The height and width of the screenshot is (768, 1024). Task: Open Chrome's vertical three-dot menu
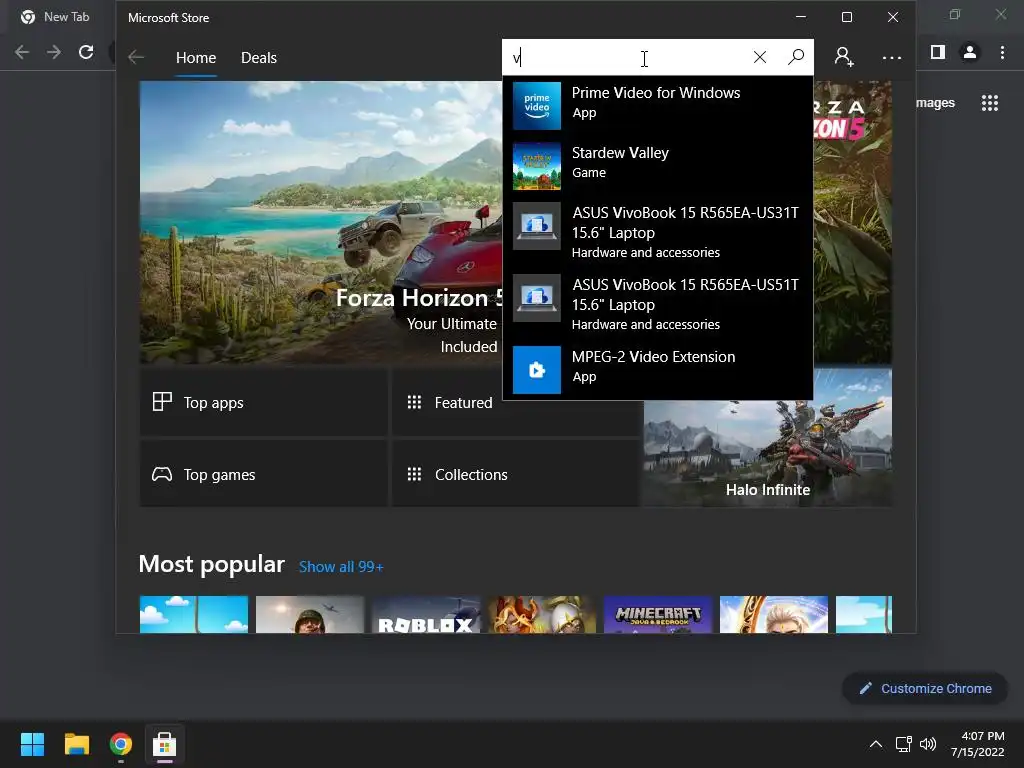pos(1002,52)
